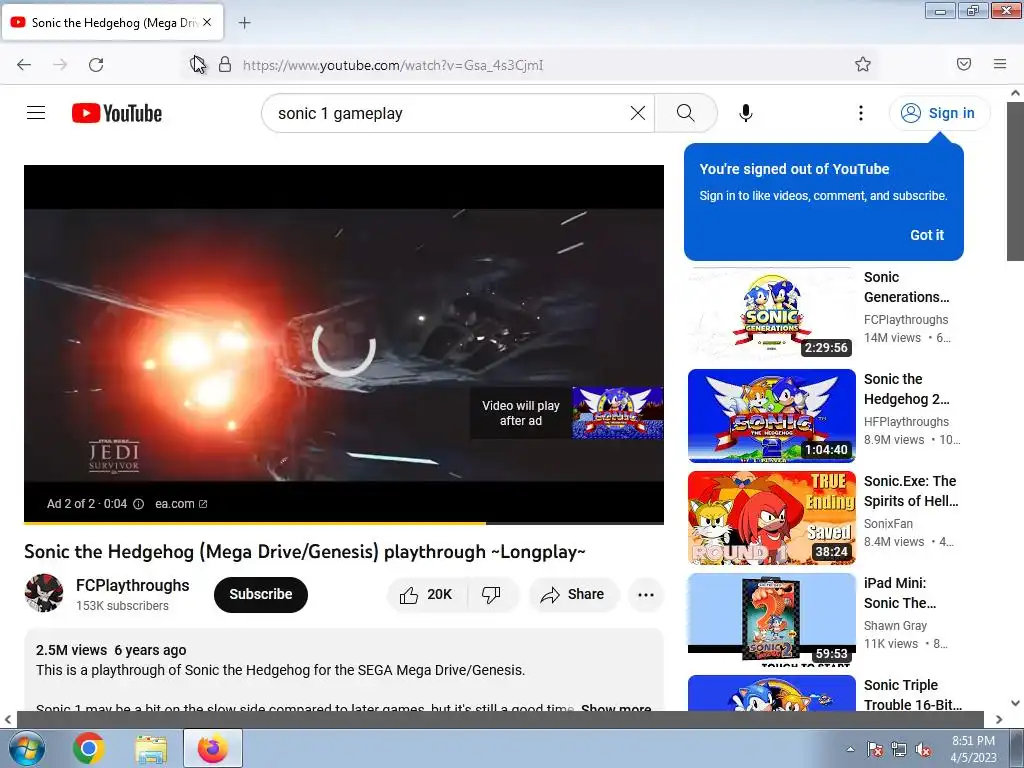Open YouTube settings three-dot menu
1024x768 pixels.
pyautogui.click(x=861, y=113)
